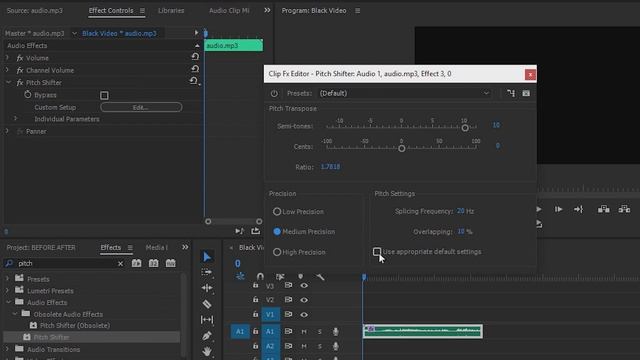Export frame icon in Effect Controls
Screen dimensions: 640x360
click(x=256, y=231)
